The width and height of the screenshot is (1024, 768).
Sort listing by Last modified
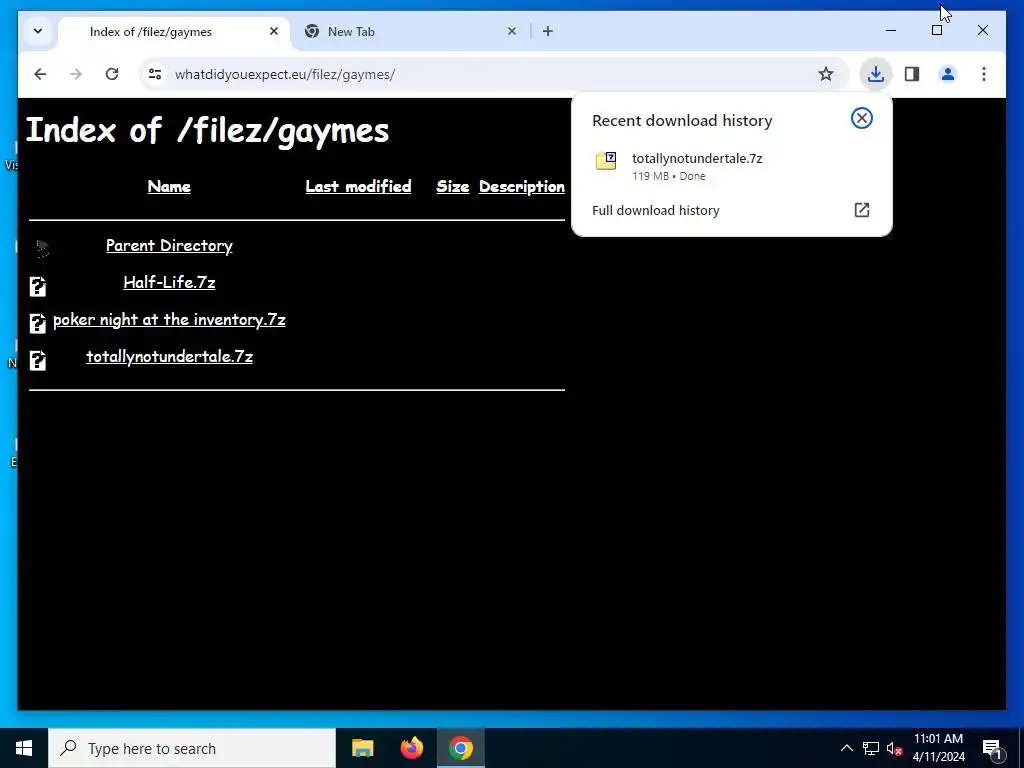(358, 187)
